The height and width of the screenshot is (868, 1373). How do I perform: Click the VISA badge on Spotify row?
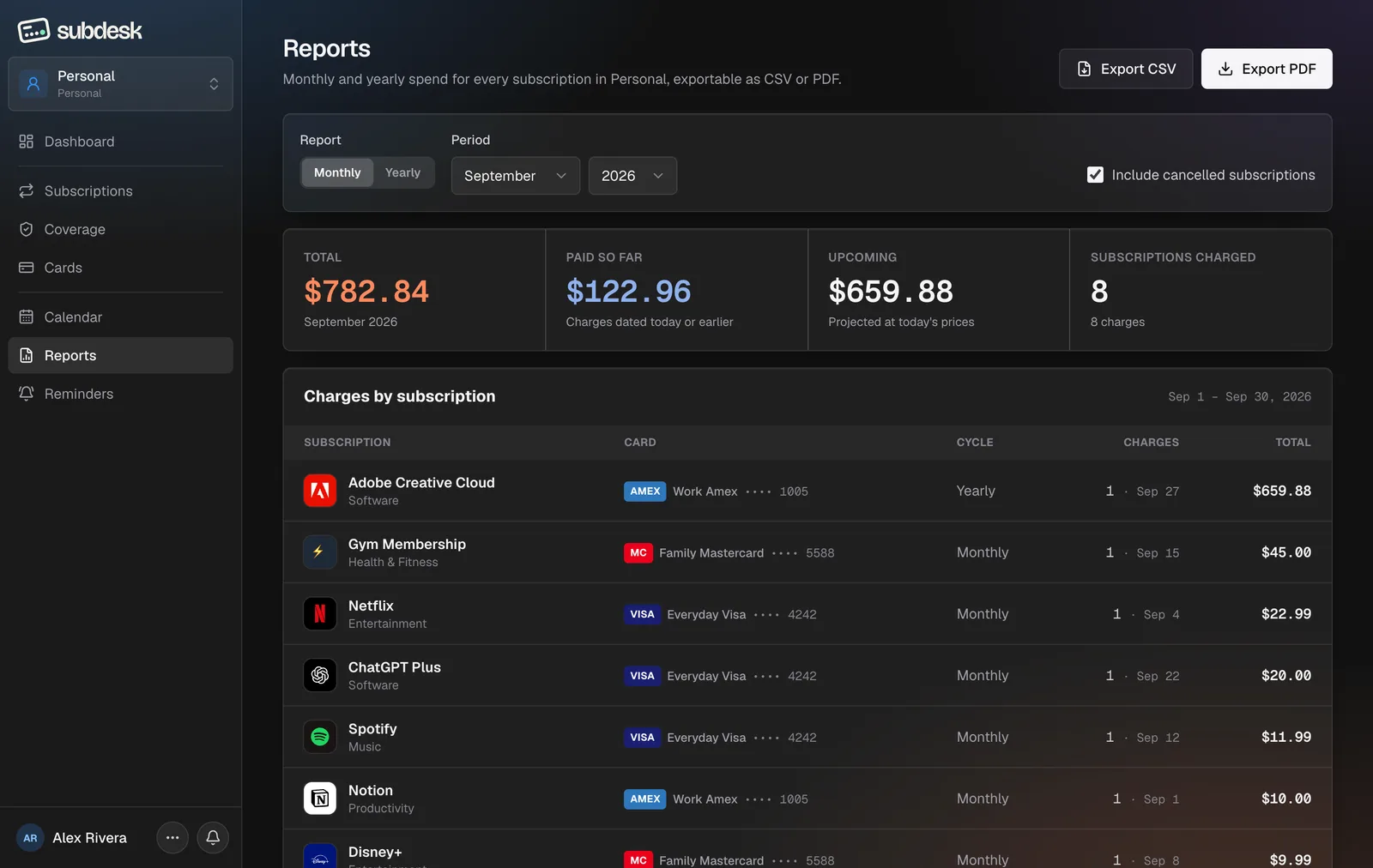coord(643,738)
